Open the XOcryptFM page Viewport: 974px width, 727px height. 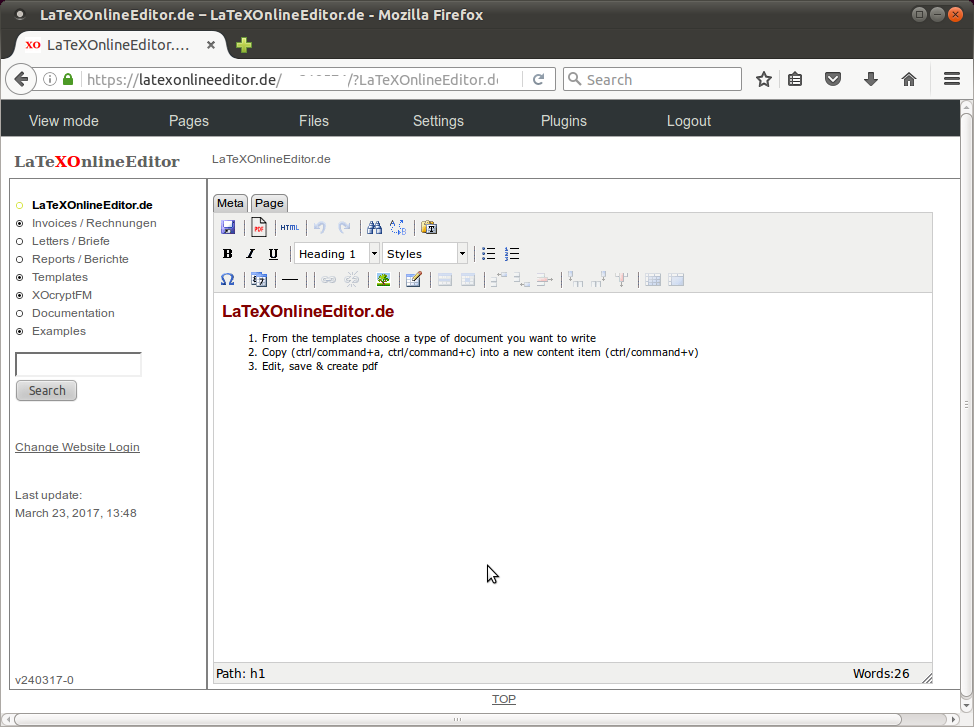[x=62, y=295]
